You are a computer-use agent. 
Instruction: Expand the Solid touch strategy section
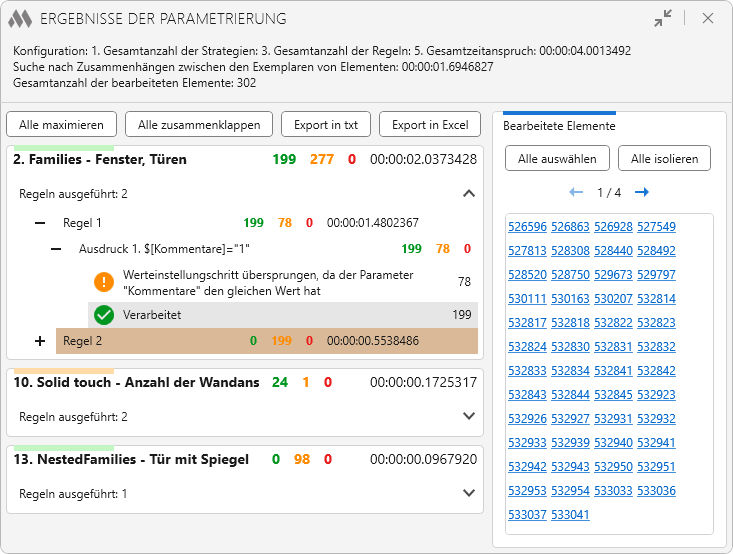point(469,416)
